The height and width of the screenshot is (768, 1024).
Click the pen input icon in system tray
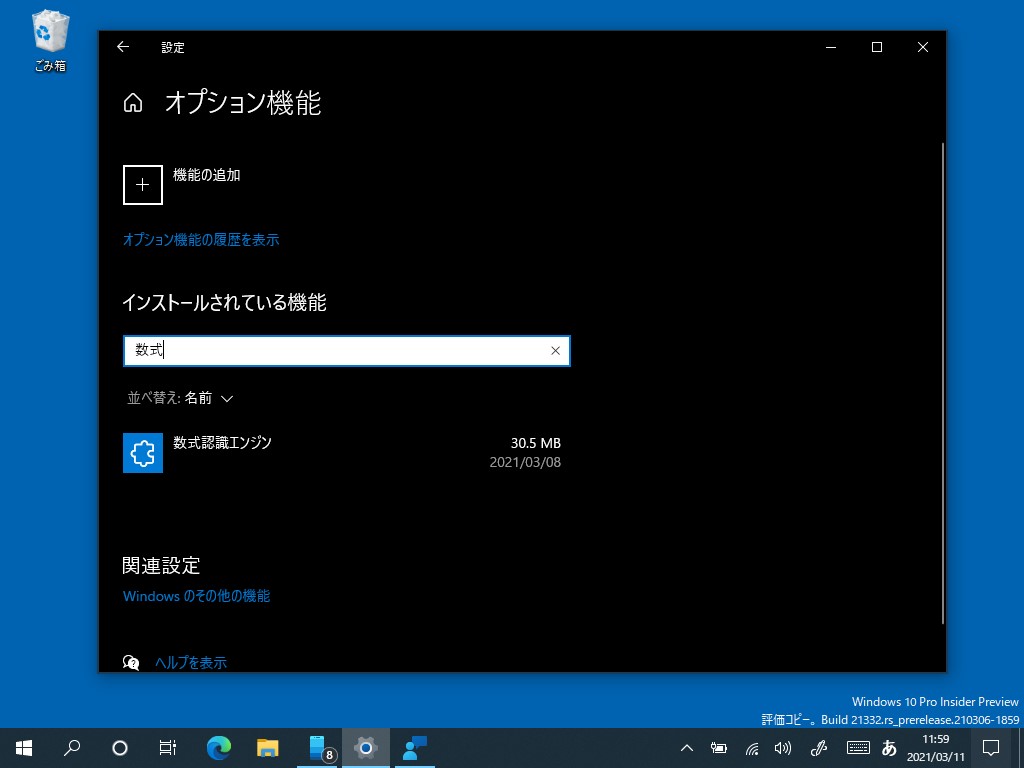[x=819, y=747]
